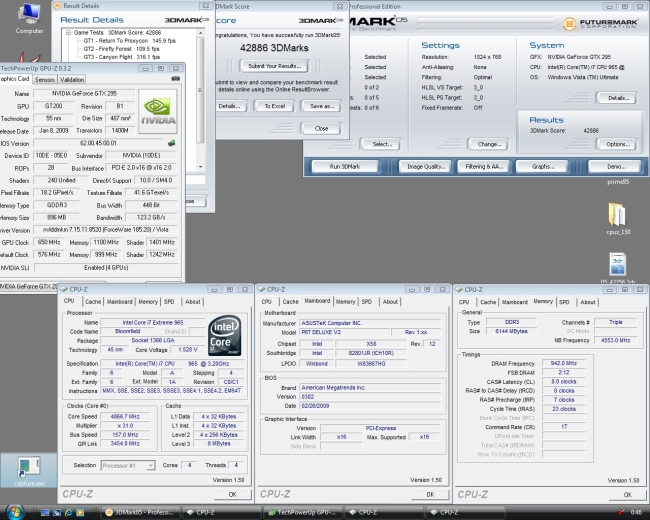Click the 42886 3DMarks score text
This screenshot has width=650, height=520.
(274, 48)
